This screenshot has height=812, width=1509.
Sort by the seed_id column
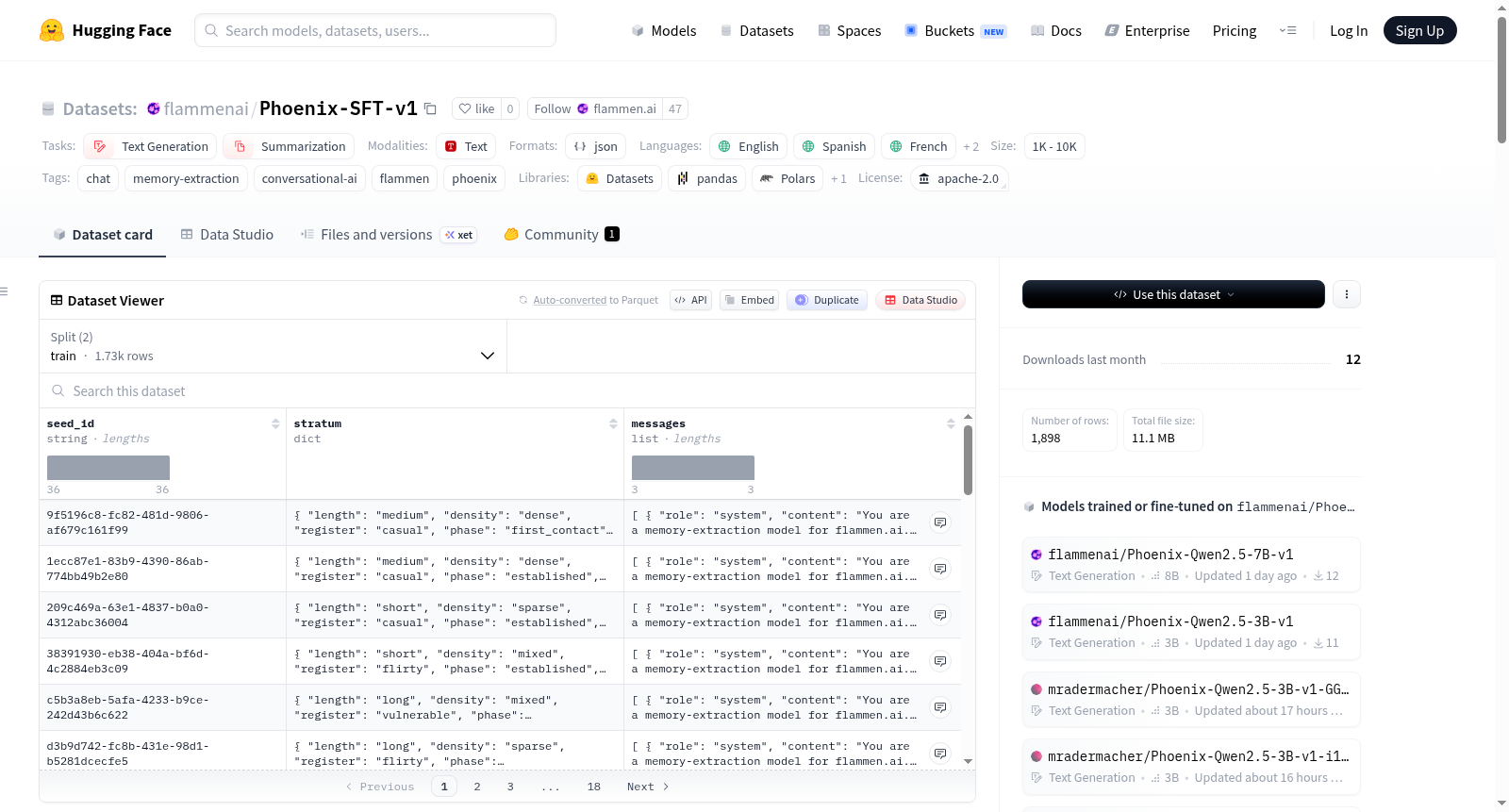[x=275, y=424]
